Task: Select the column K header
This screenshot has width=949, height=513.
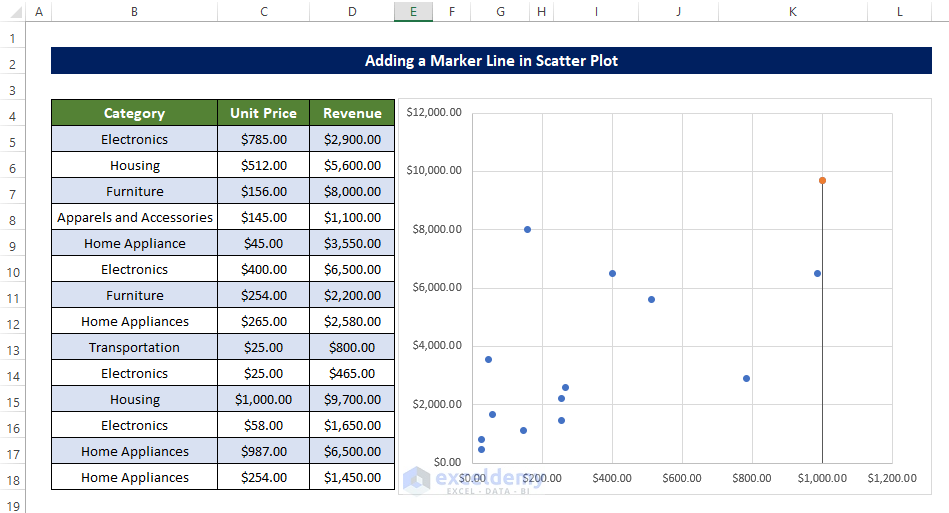Action: click(792, 12)
